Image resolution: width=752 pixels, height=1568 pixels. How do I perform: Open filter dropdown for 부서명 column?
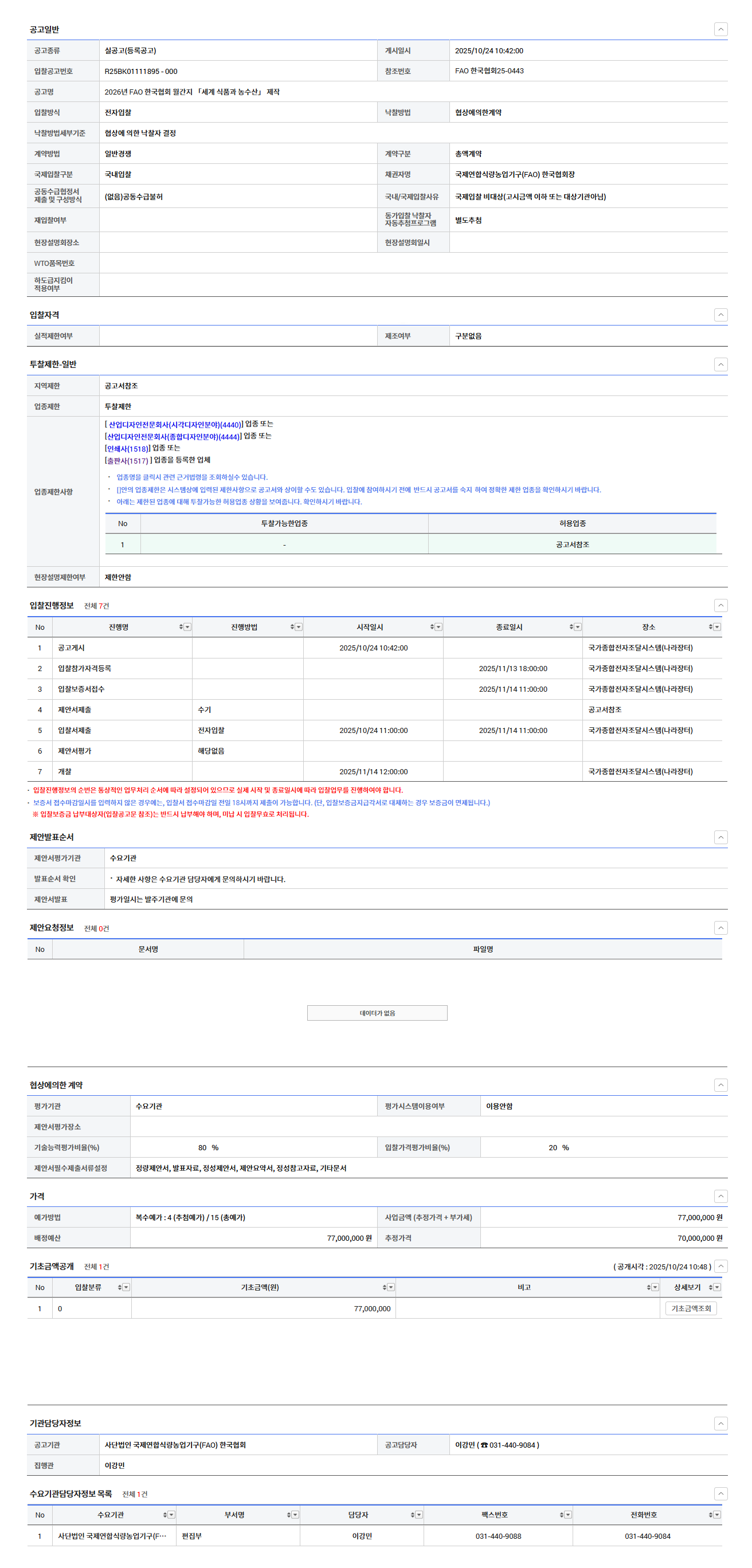295,1515
